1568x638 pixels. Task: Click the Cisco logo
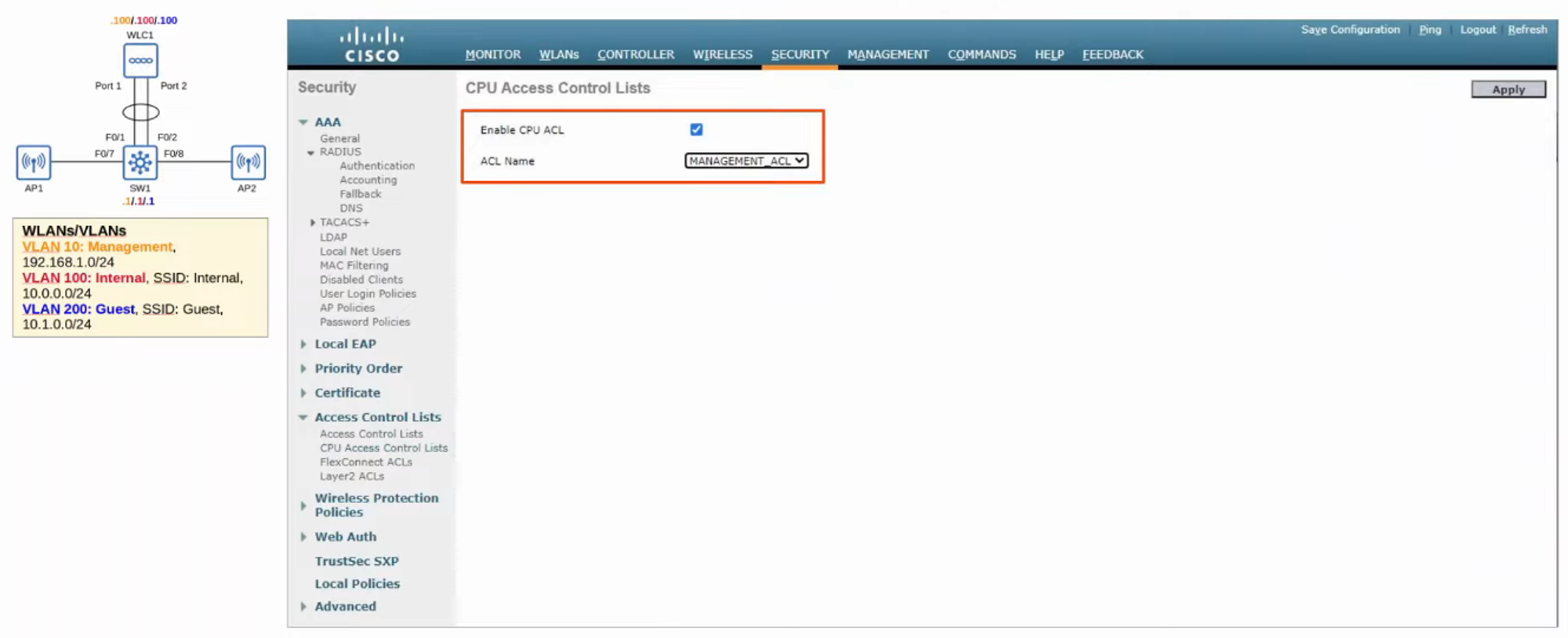coord(372,45)
